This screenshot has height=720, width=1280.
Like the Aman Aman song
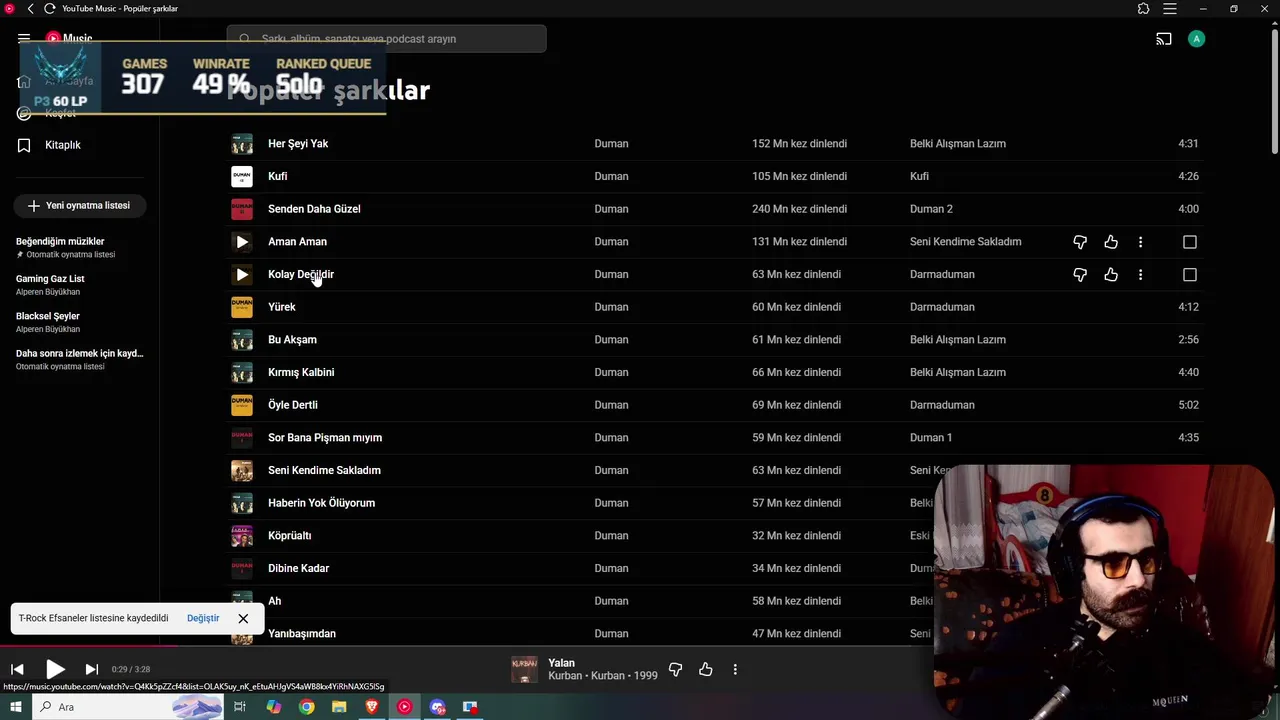(1111, 242)
